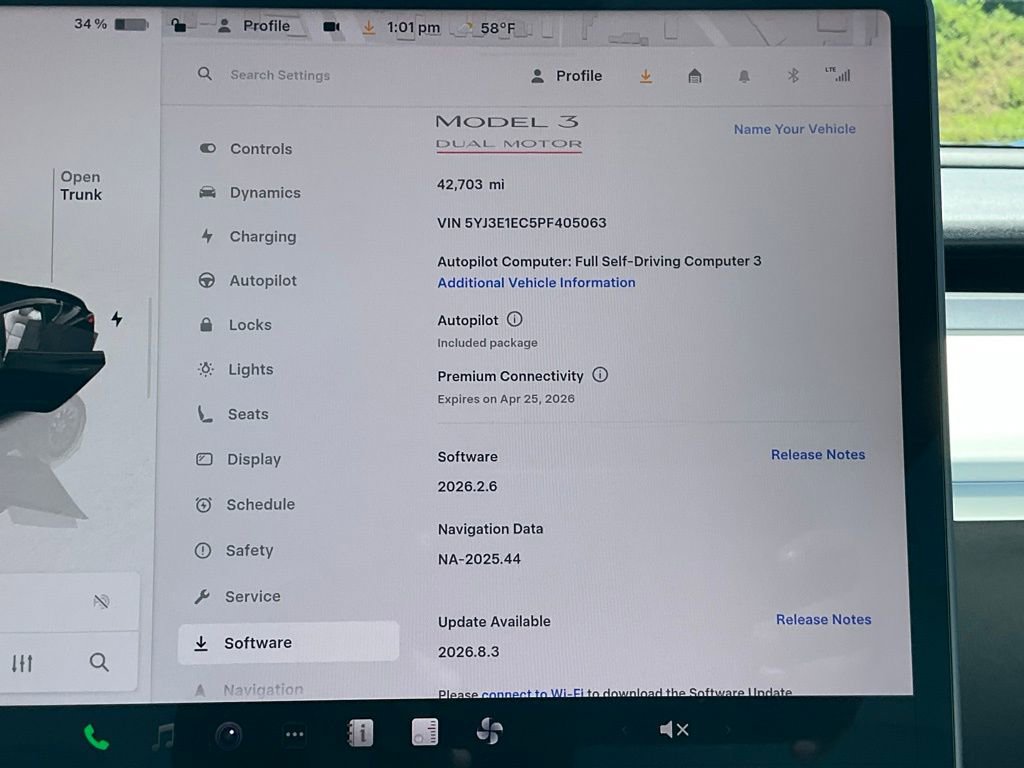This screenshot has height=768, width=1024.
Task: Launch the dashcam camera app in dock
Action: (x=228, y=736)
